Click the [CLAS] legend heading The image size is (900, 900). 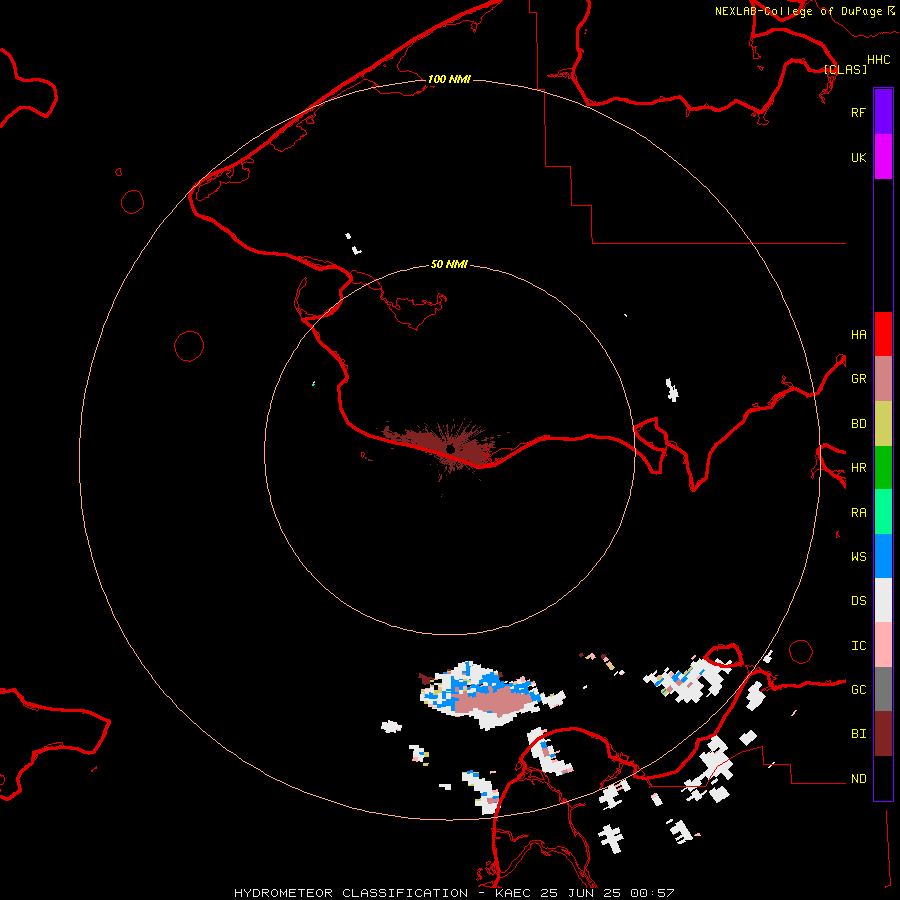845,69
